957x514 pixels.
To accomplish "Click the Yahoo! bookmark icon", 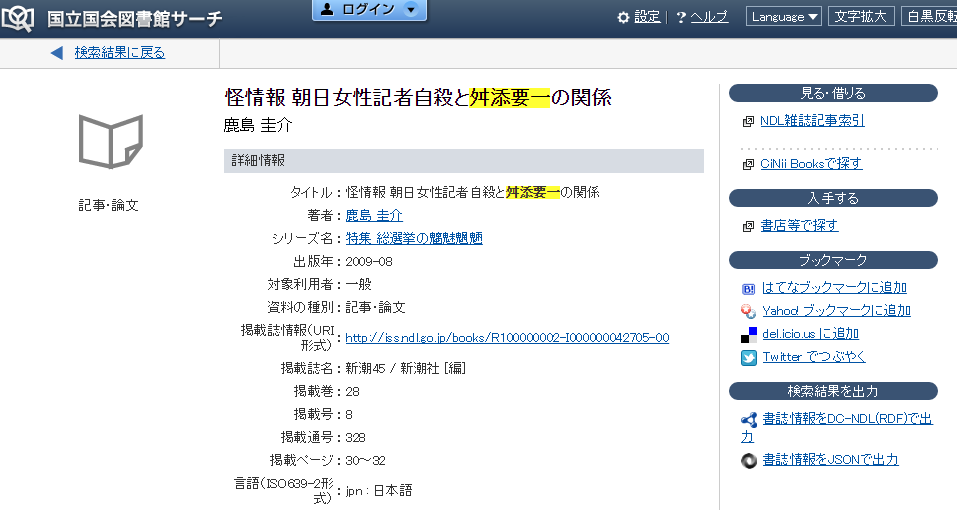I will point(748,311).
